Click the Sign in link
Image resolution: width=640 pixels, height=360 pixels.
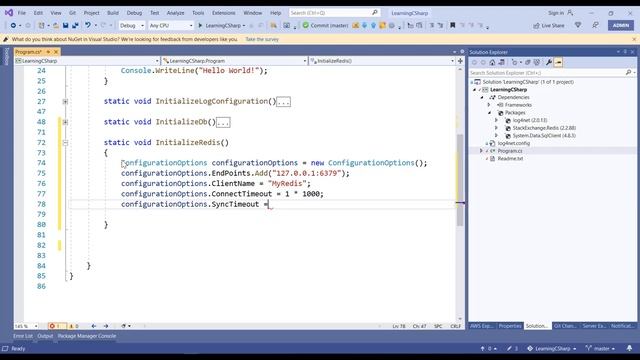pyautogui.click(x=556, y=13)
